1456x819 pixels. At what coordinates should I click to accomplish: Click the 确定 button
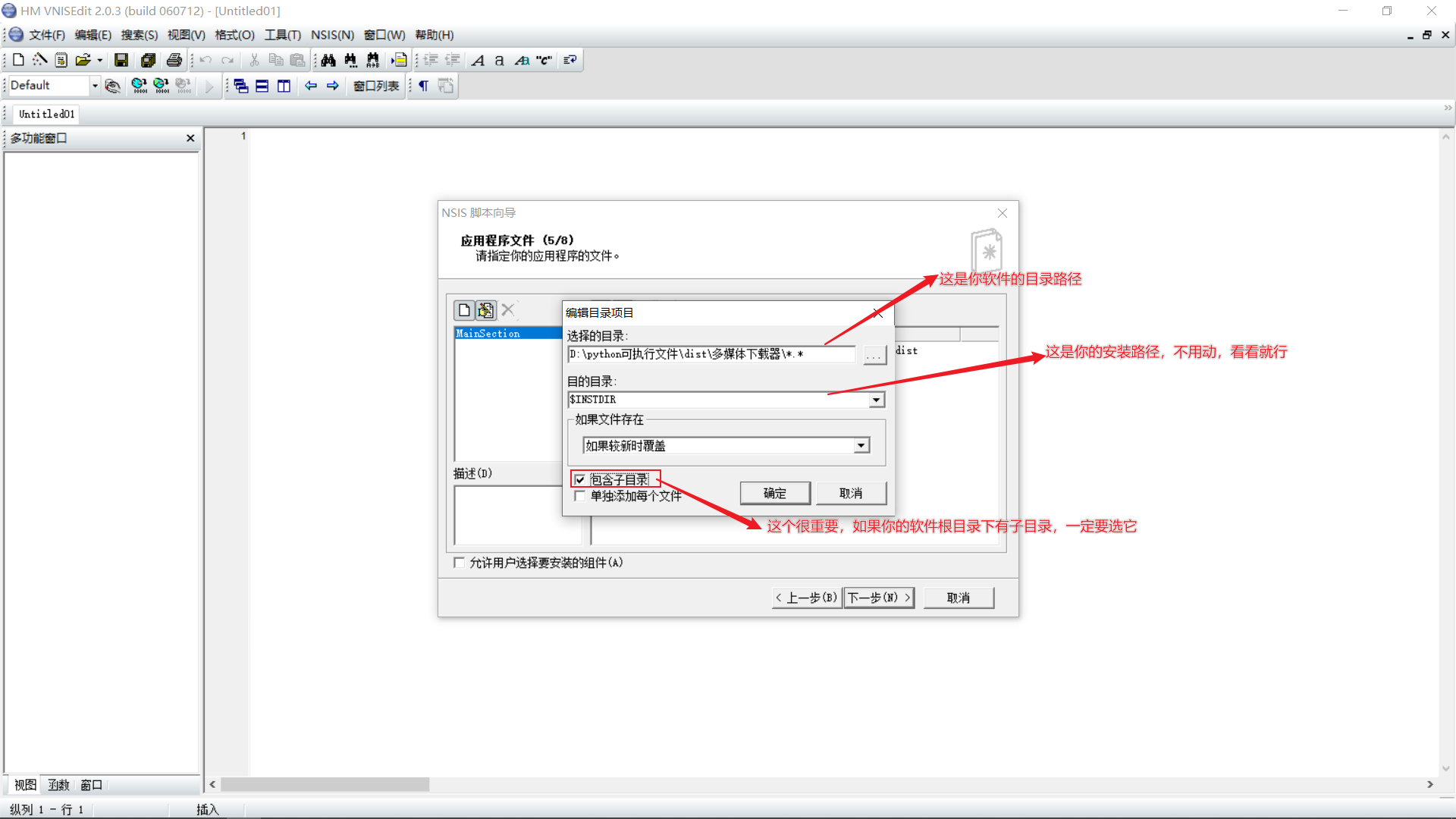[775, 493]
